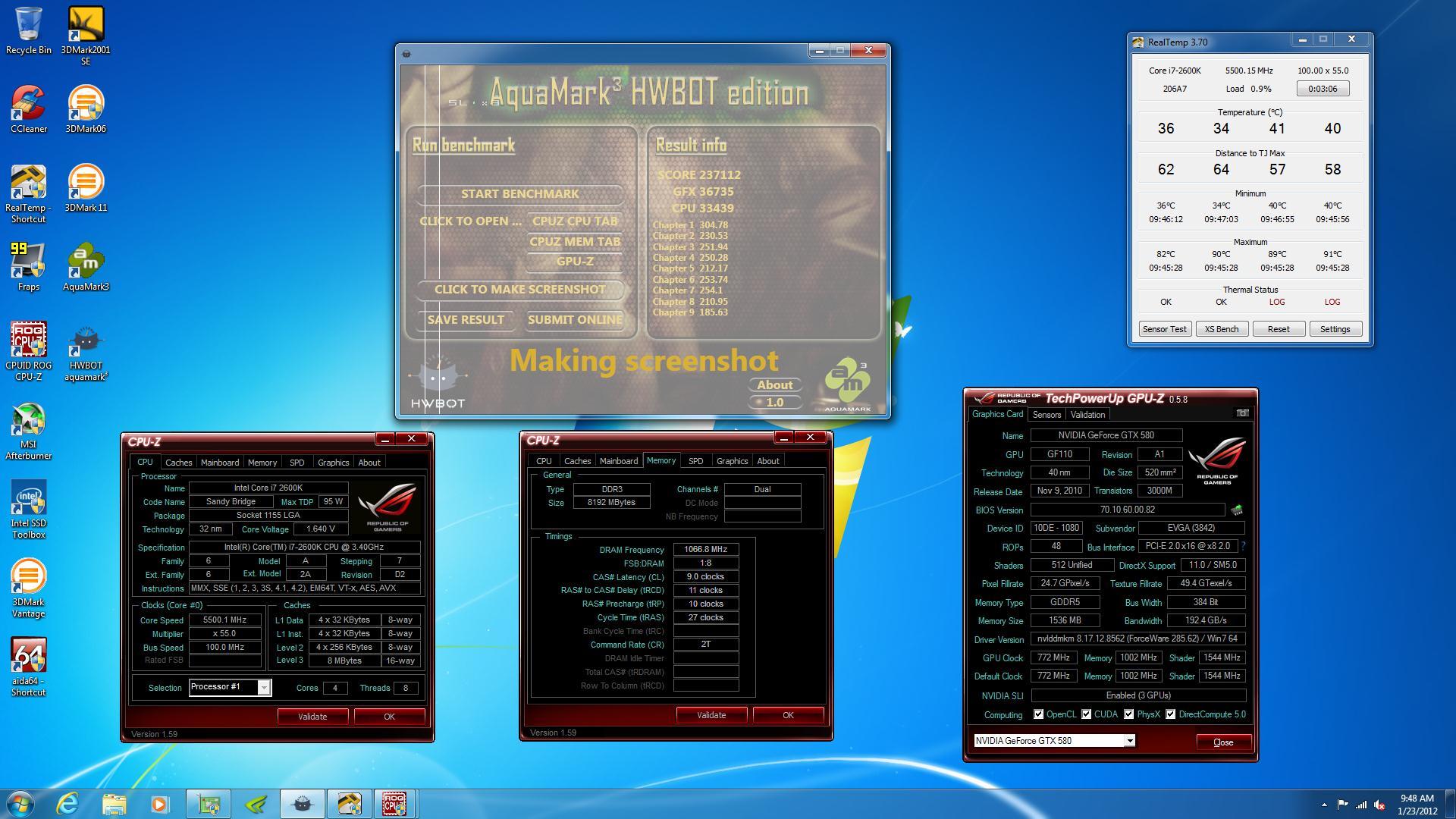Toggle the DirectCompute 5.0 checkbox in GPU-Z
The height and width of the screenshot is (819, 1456).
(x=1170, y=714)
